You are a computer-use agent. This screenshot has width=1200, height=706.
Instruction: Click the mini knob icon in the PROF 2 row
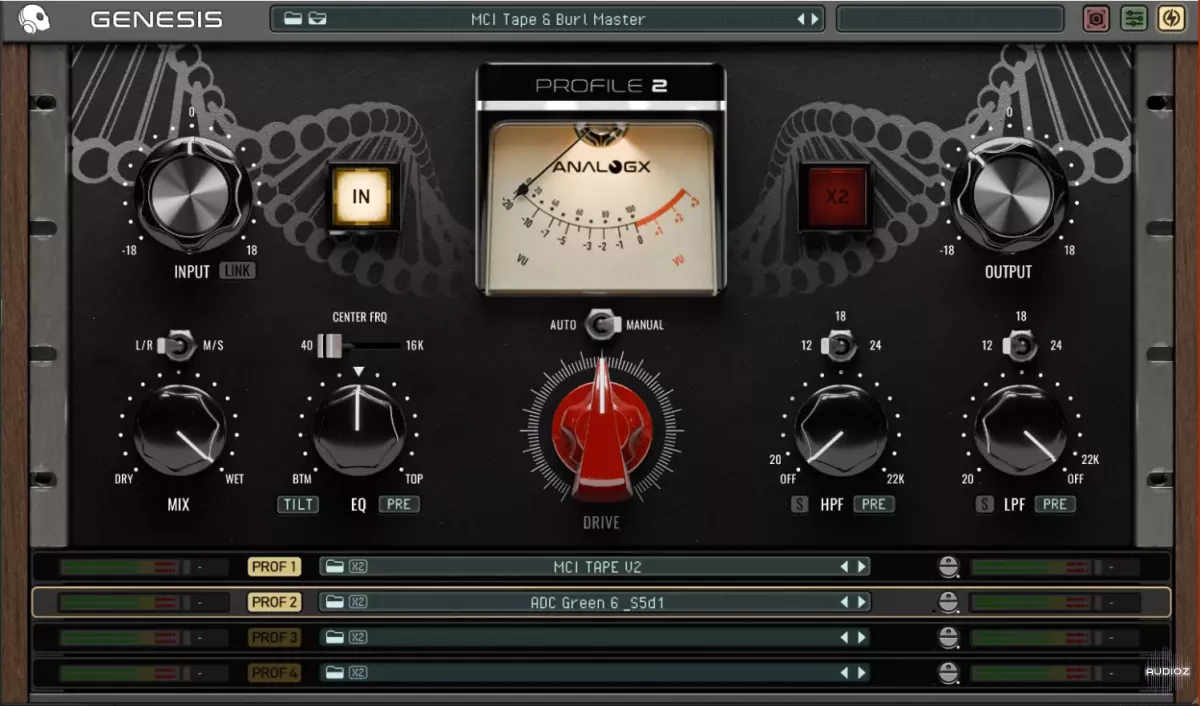point(948,602)
